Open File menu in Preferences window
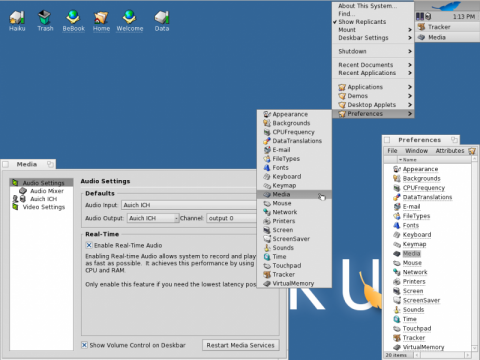 click(392, 151)
